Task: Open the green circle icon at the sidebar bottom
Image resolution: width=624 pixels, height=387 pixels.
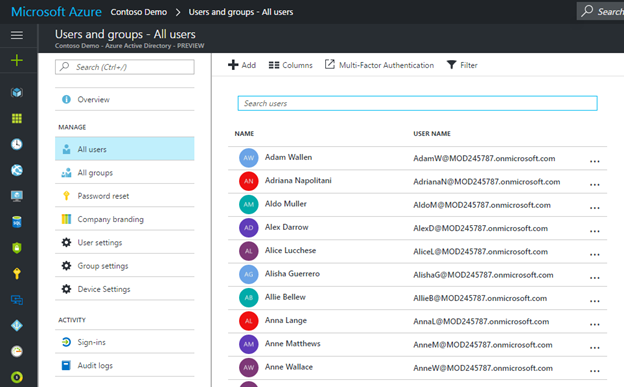Action: 17,377
